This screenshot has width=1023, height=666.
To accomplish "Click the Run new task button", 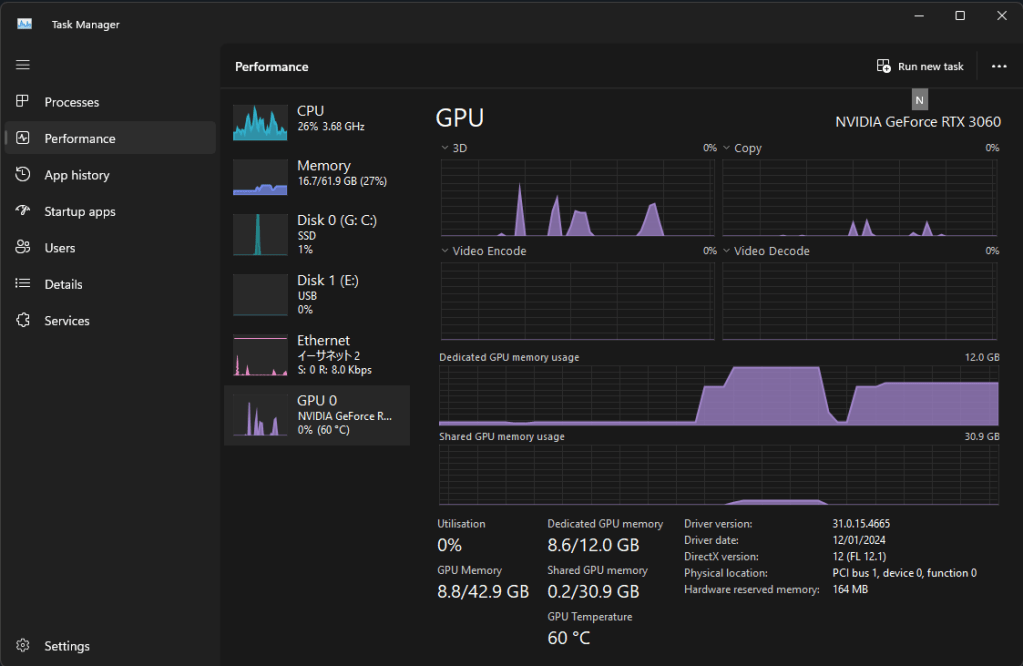I will [x=920, y=66].
